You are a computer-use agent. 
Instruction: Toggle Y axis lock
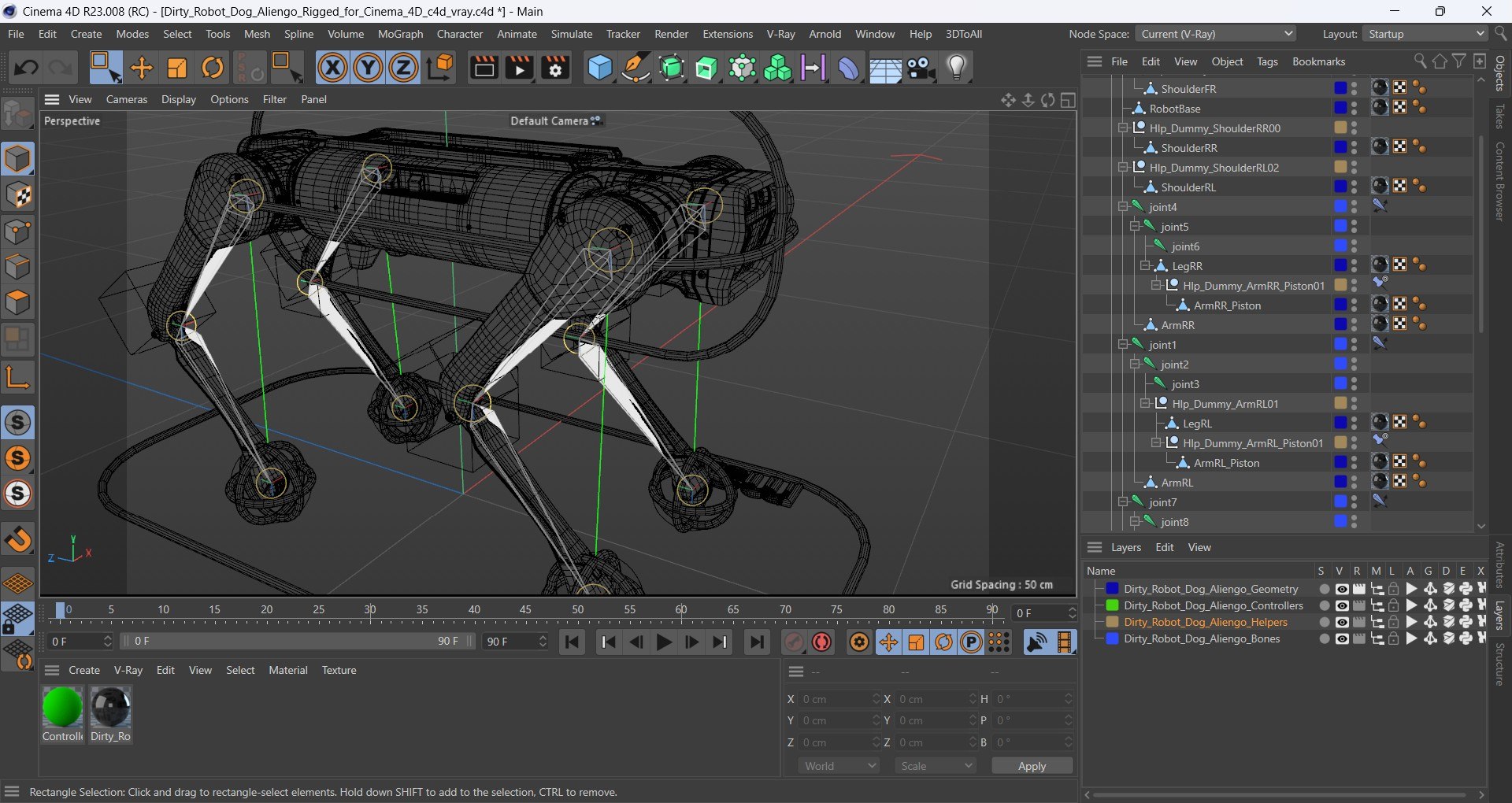(368, 68)
